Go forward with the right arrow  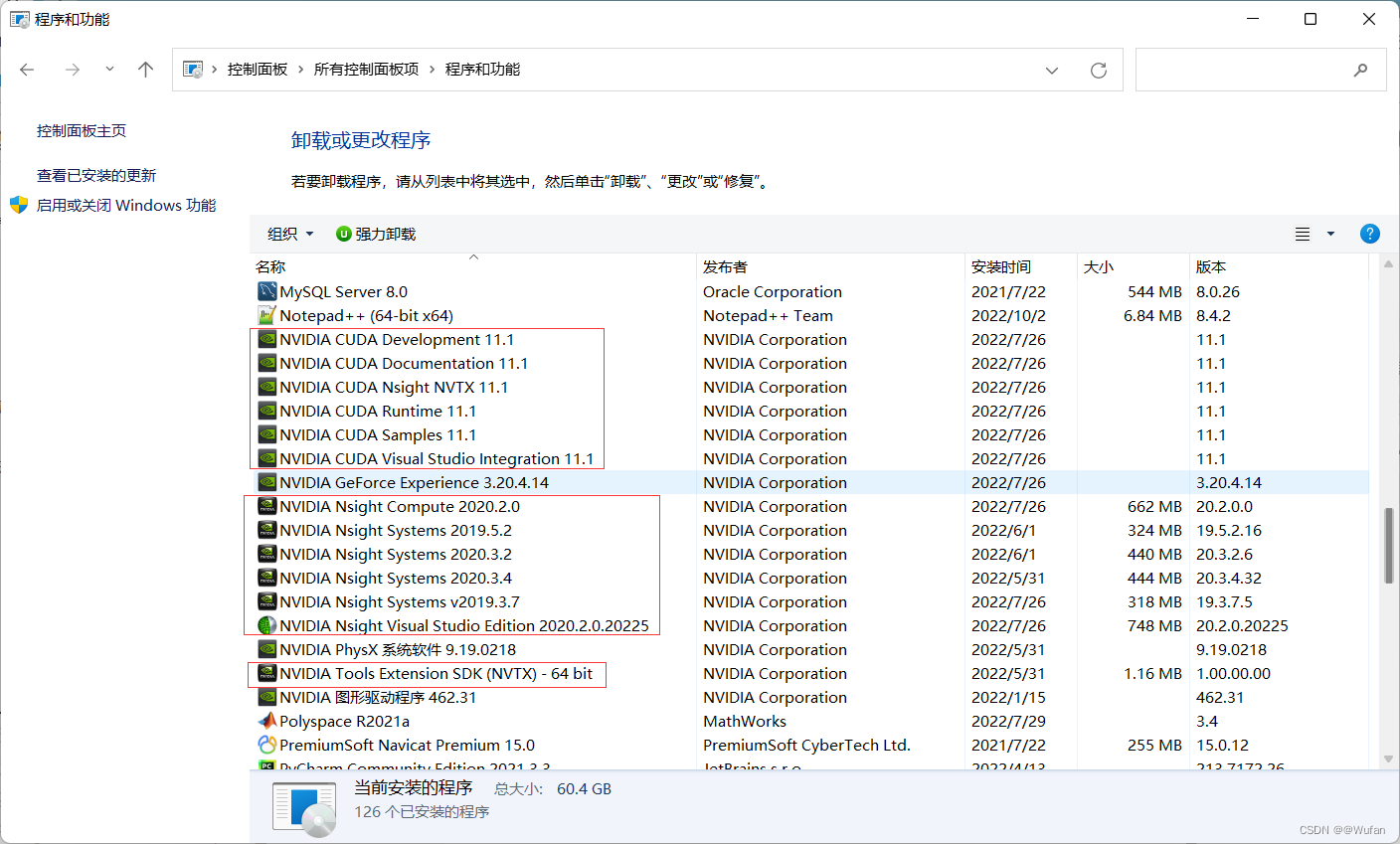click(x=72, y=70)
